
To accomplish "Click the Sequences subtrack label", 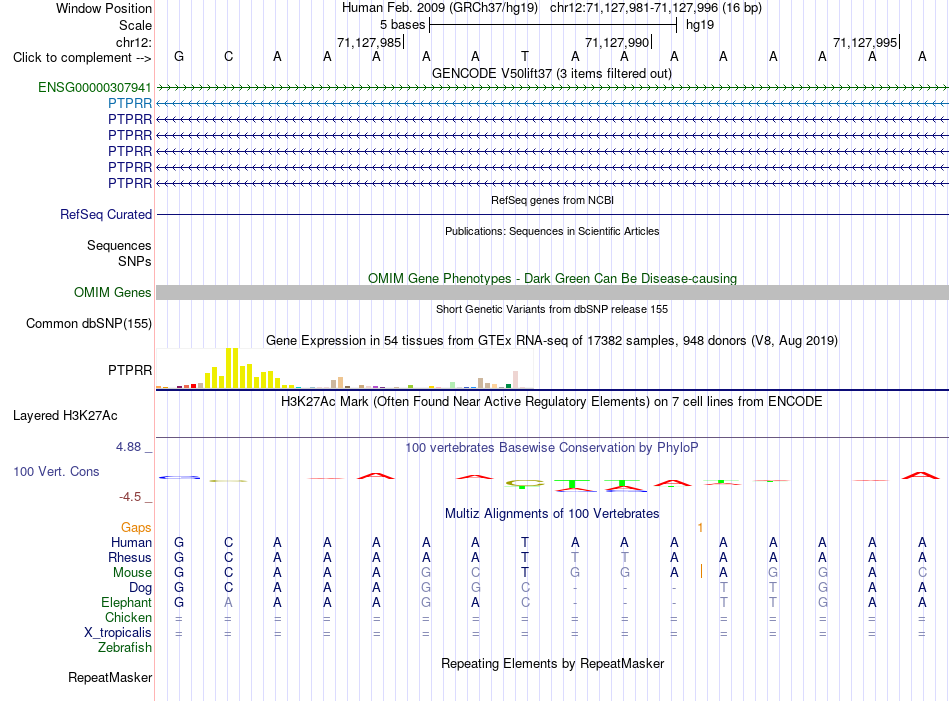I will tap(119, 245).
